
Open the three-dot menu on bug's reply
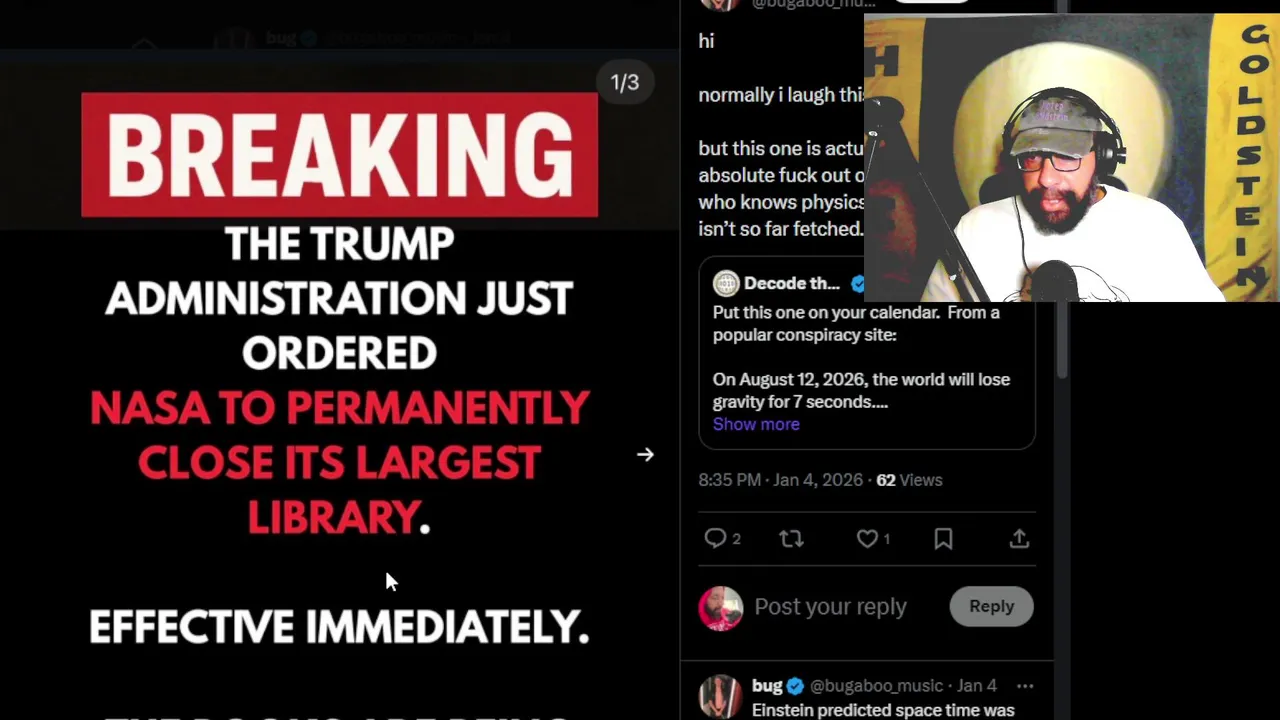pos(1024,686)
